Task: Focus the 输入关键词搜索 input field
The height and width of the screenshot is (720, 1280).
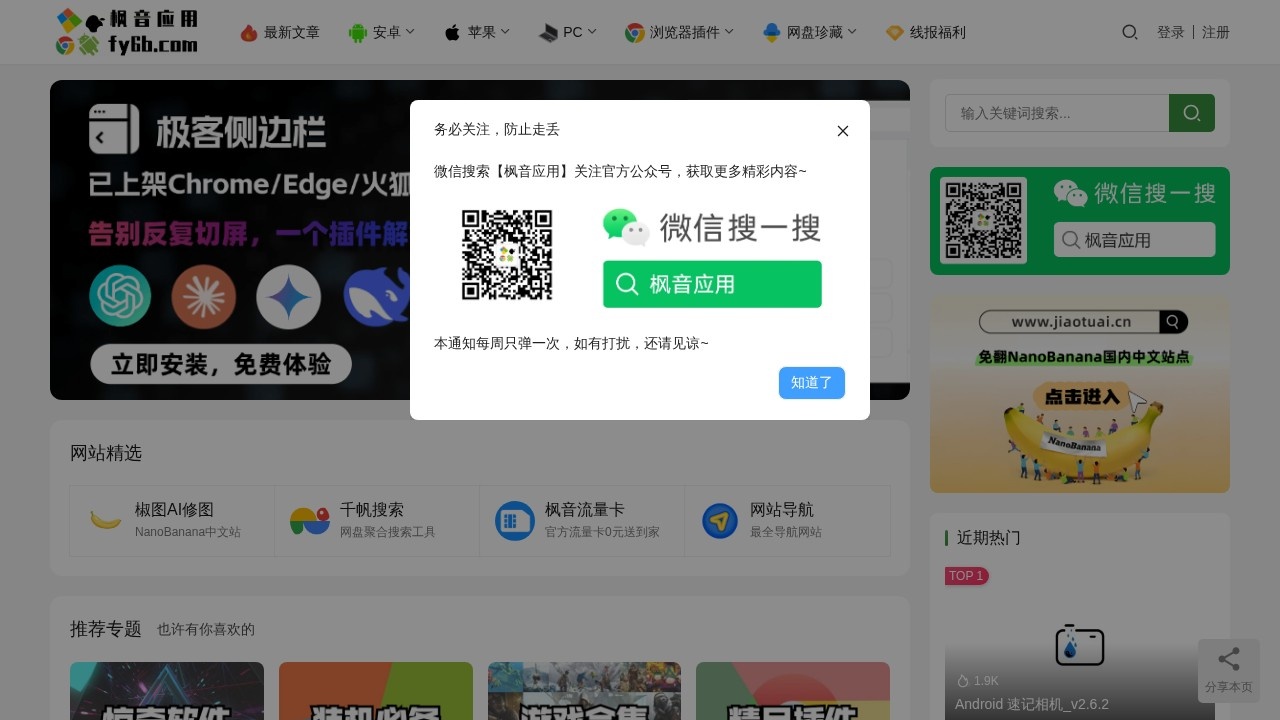Action: tap(1057, 113)
